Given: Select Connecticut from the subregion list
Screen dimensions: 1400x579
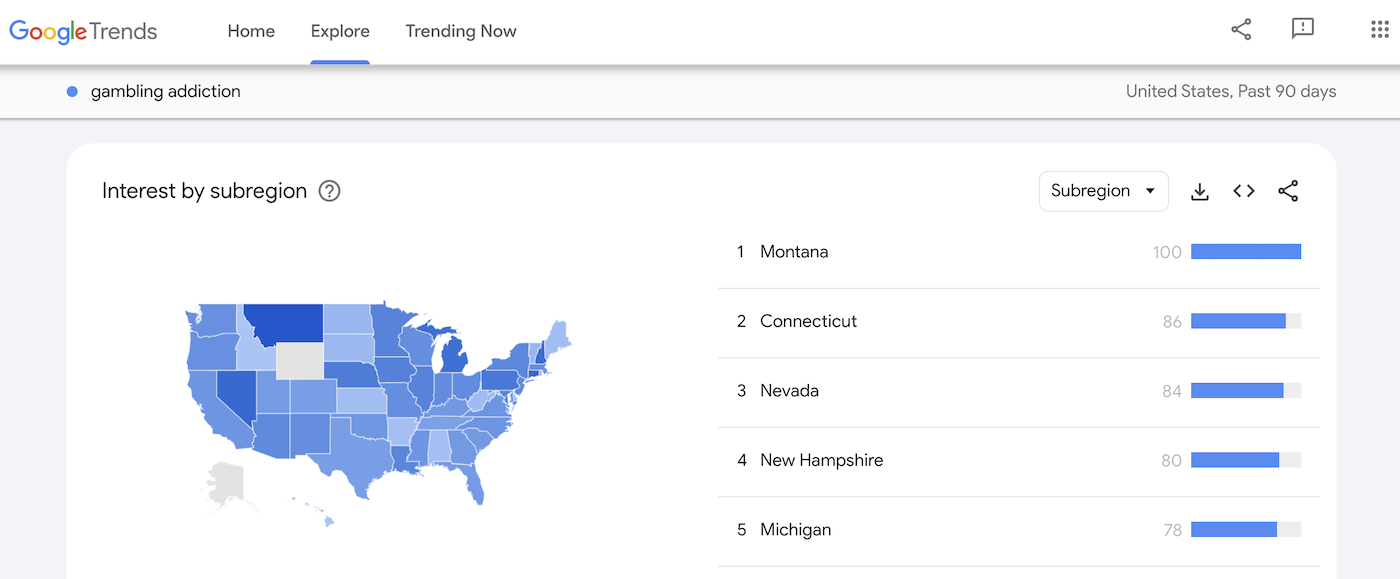Looking at the screenshot, I should point(808,321).
